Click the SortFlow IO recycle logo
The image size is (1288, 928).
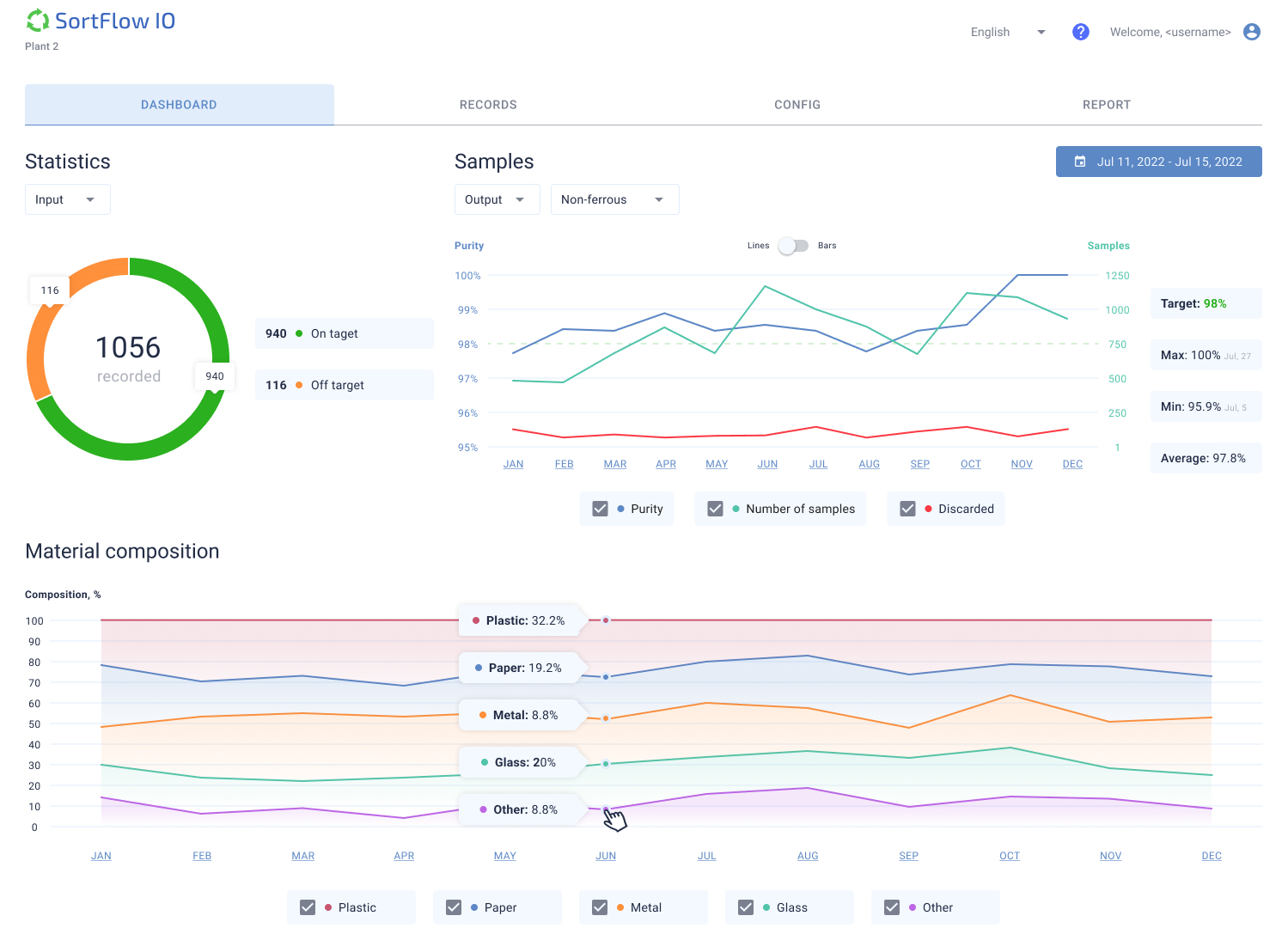pos(38,21)
